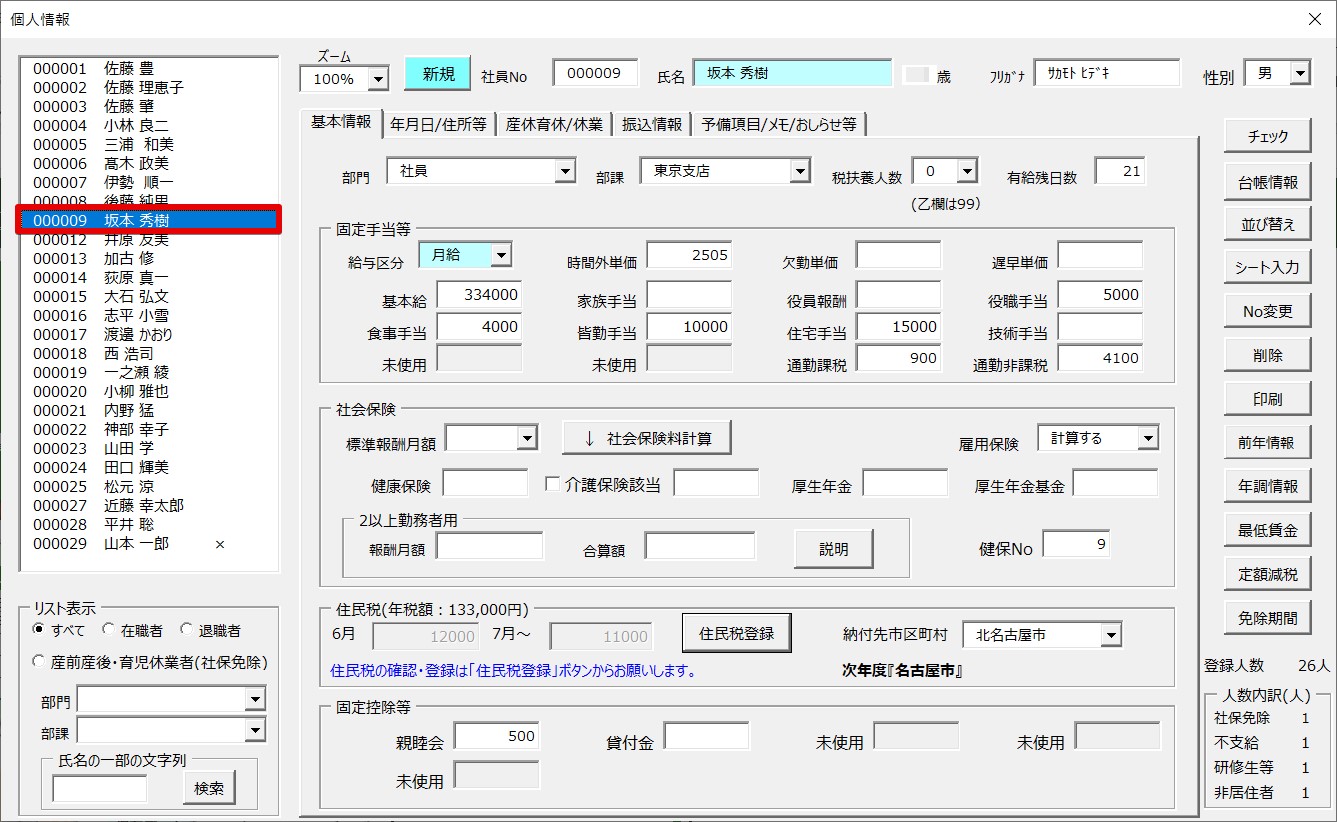Check the 介護保険該当 checkbox
The height and width of the screenshot is (822, 1337).
[x=552, y=484]
